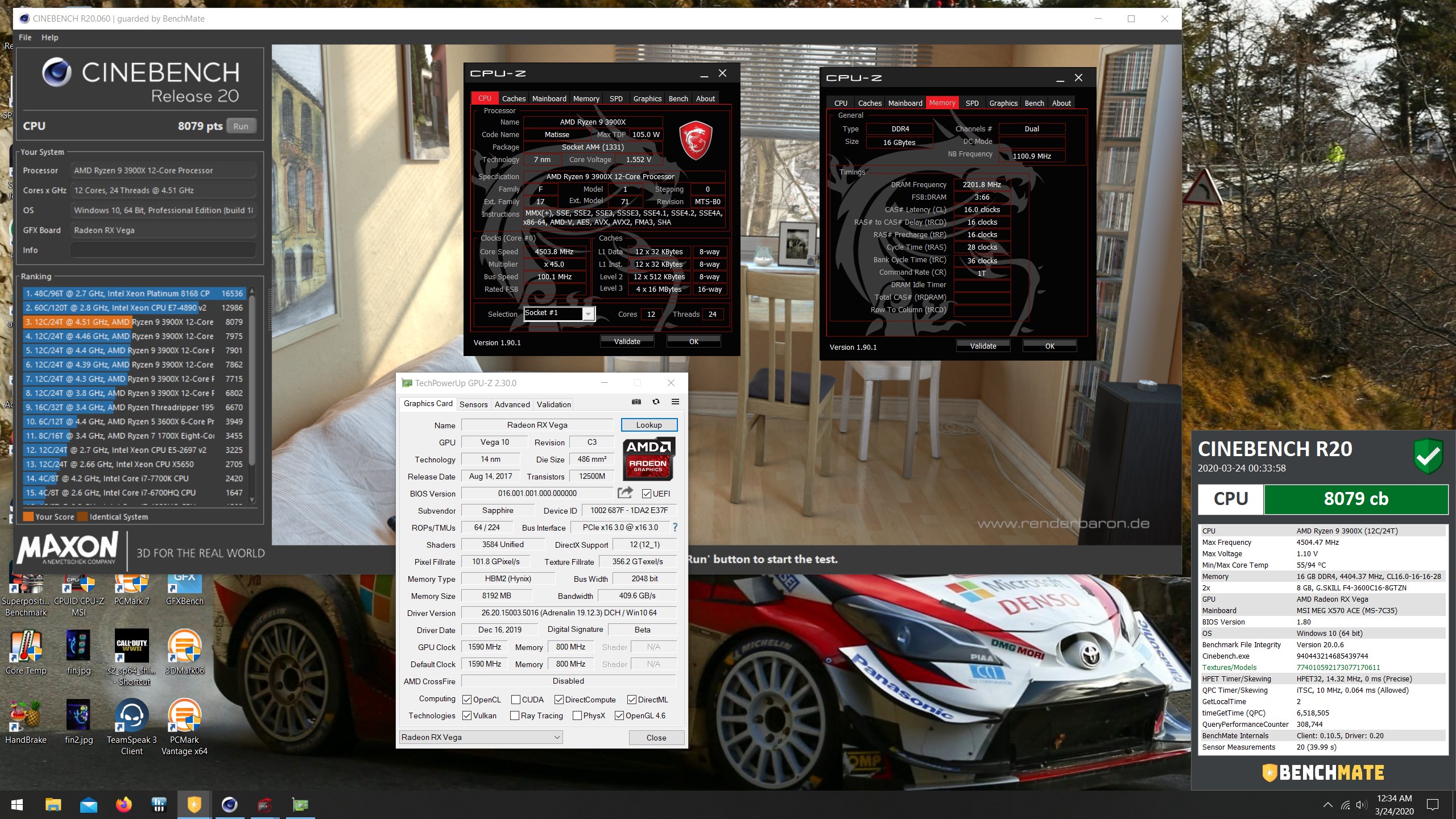
Task: Click Run button for CPU test
Action: (x=241, y=126)
